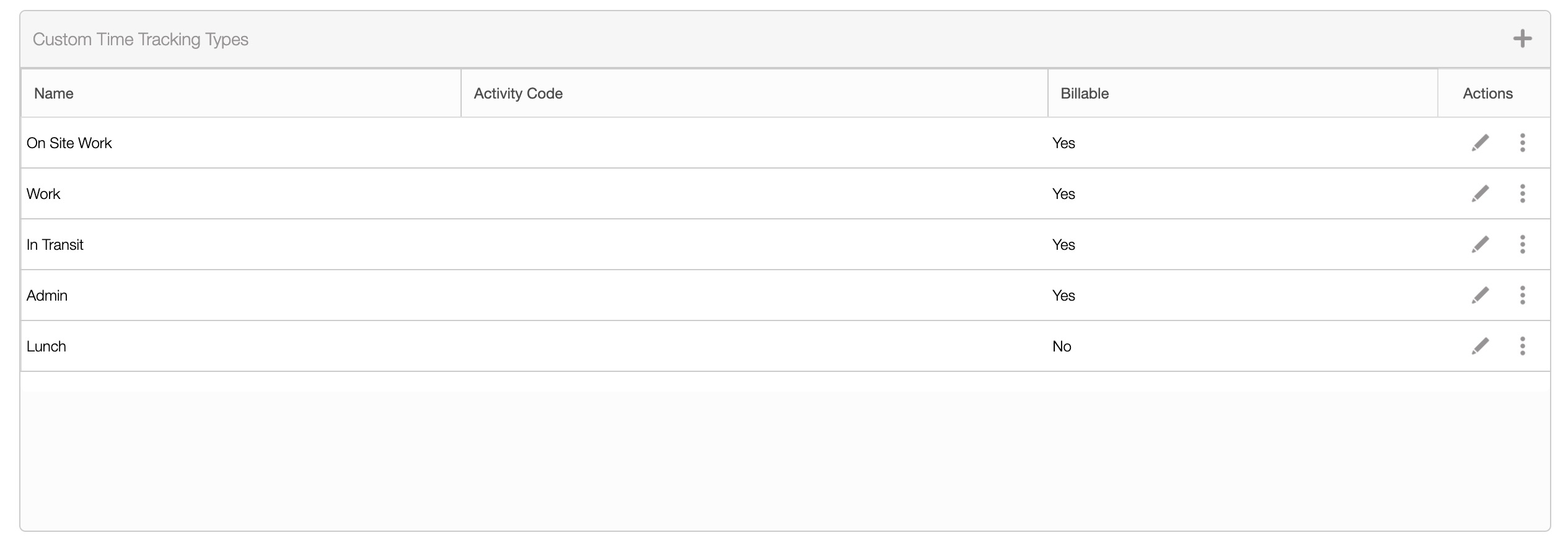The image size is (1568, 543).
Task: Open more options for On Site Work
Action: (x=1522, y=143)
